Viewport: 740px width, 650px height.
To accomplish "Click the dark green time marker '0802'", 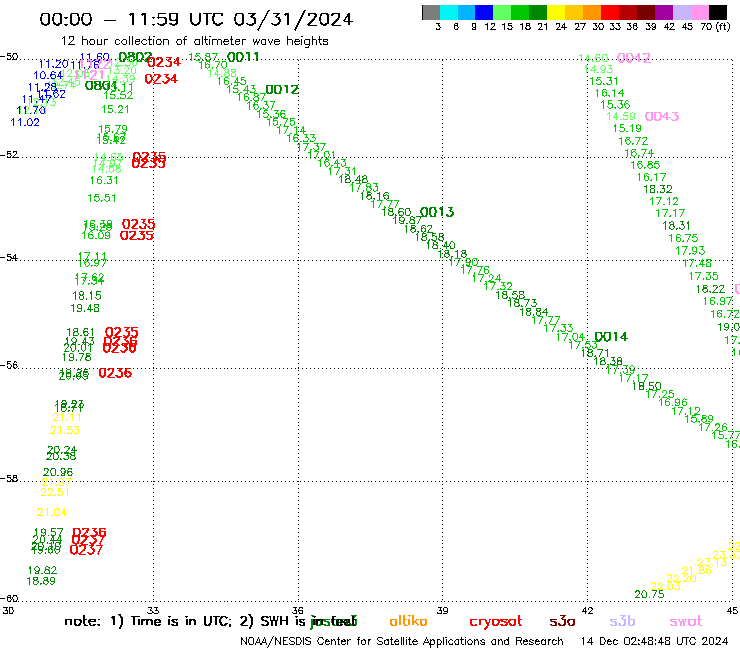I will pos(135,57).
